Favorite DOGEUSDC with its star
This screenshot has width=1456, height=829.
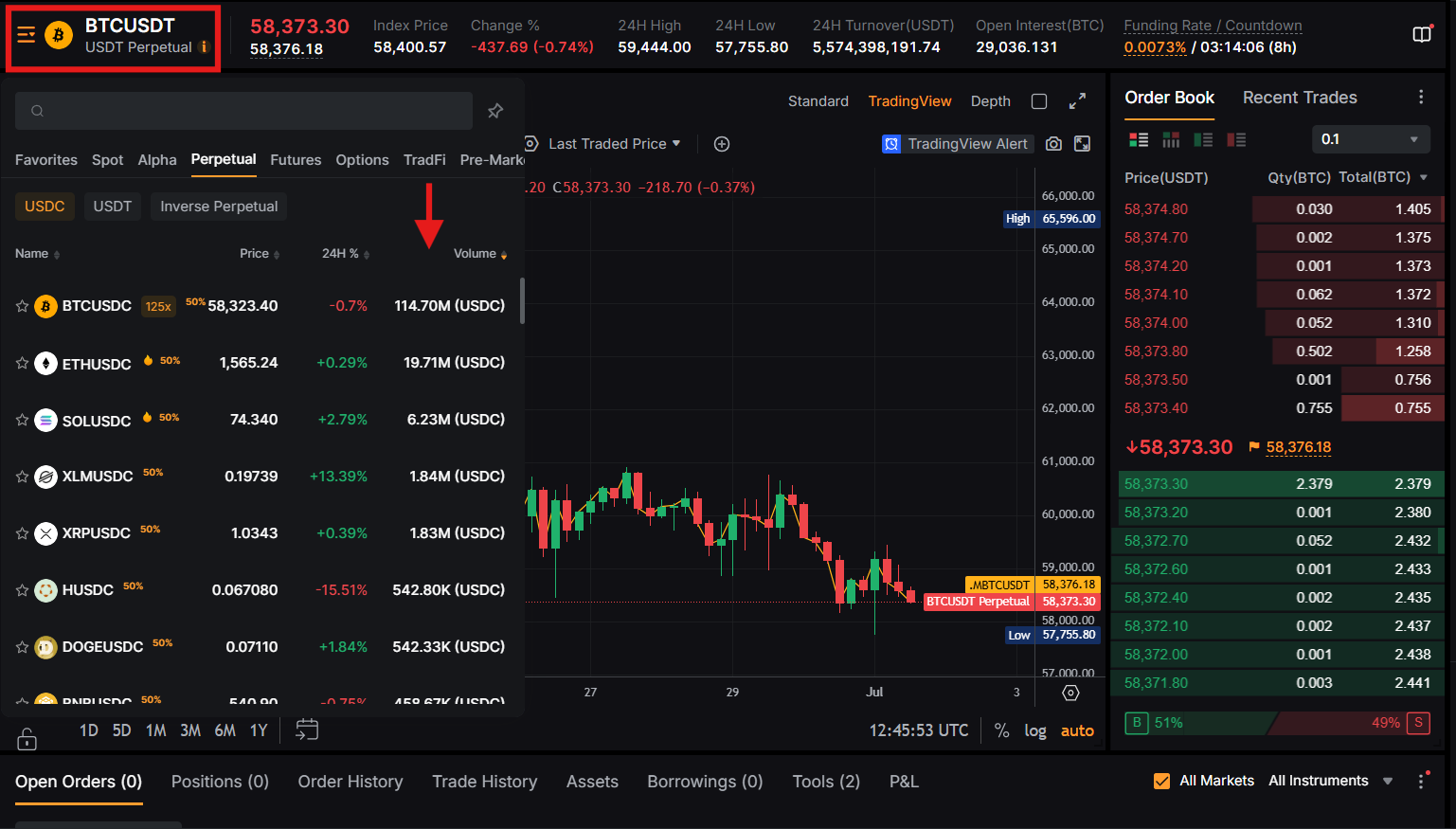coord(22,647)
